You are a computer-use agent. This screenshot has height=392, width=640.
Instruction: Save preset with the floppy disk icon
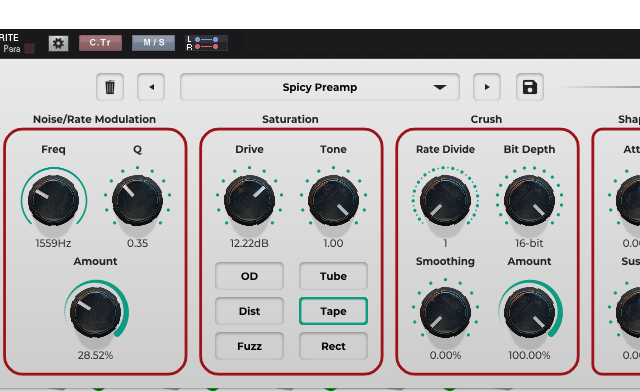[530, 87]
